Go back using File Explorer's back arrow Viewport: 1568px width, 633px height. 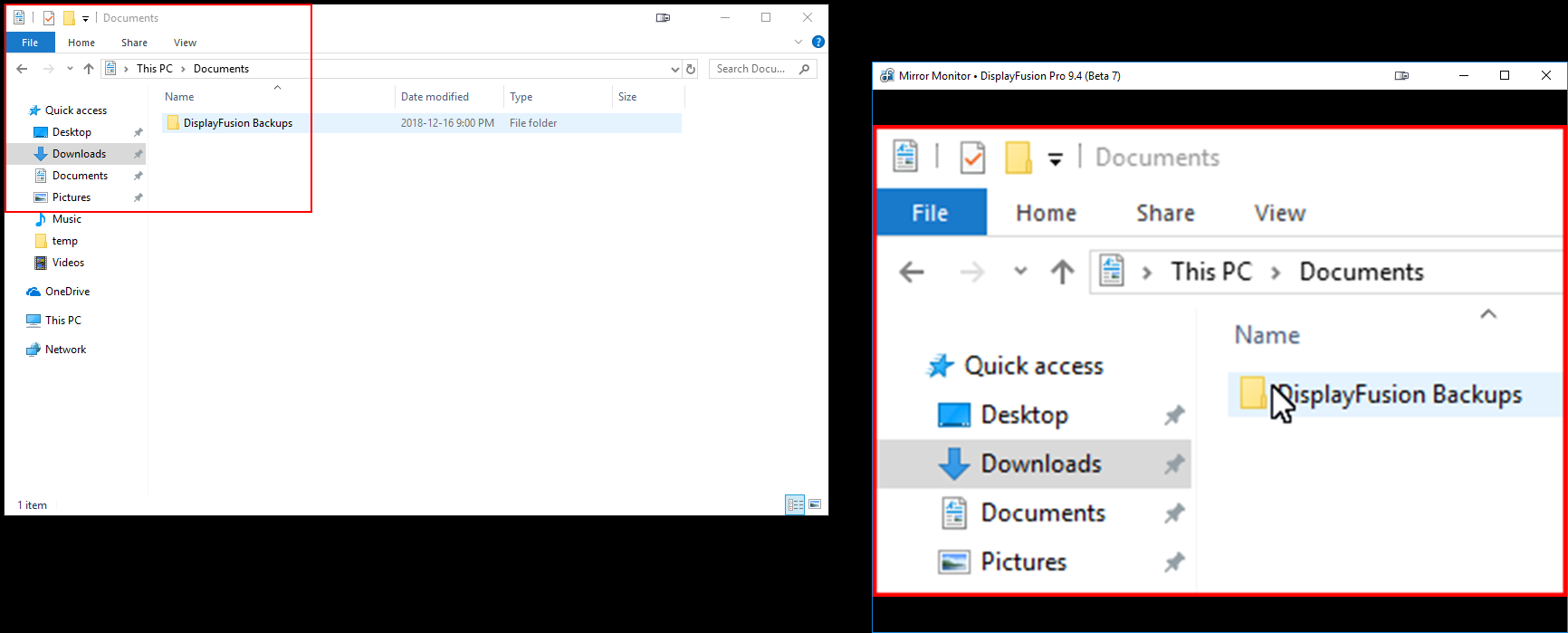coord(23,69)
